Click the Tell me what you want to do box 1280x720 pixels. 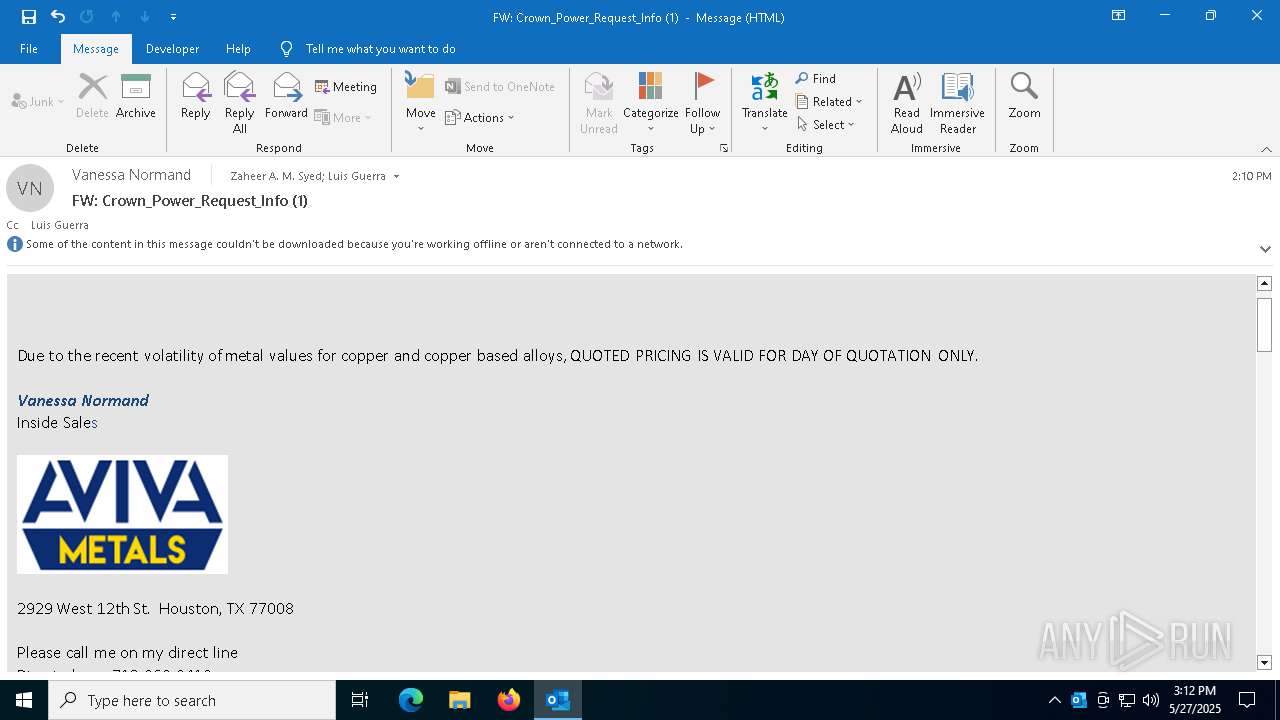click(380, 49)
